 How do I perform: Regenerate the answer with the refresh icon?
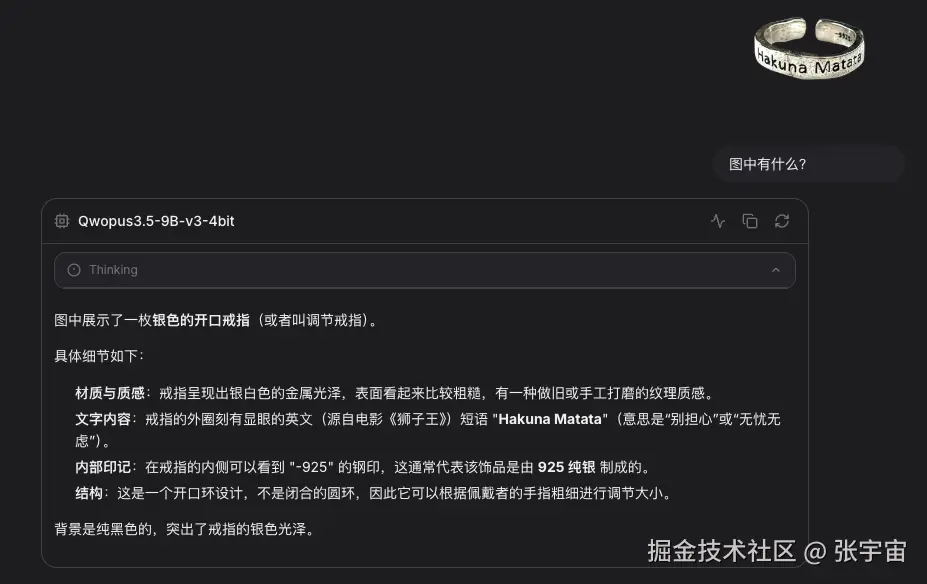pos(782,221)
